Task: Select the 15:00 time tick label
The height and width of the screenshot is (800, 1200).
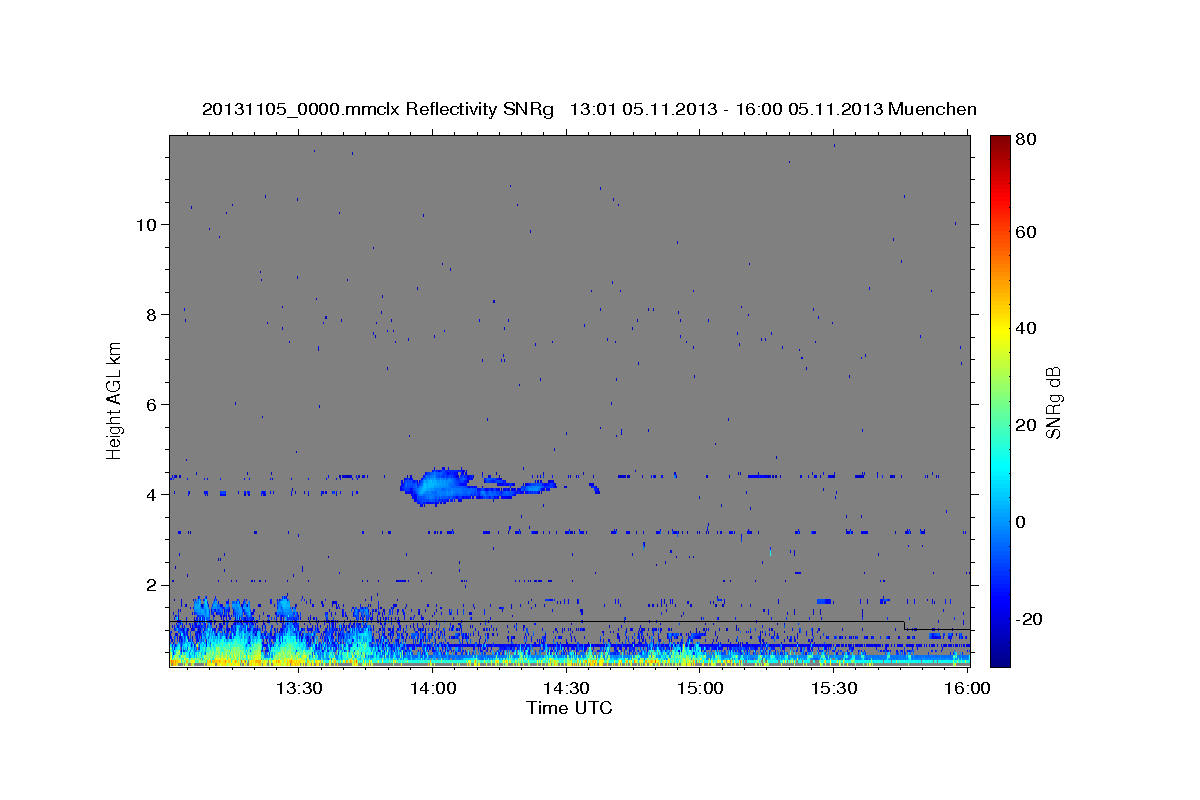Action: coord(700,688)
